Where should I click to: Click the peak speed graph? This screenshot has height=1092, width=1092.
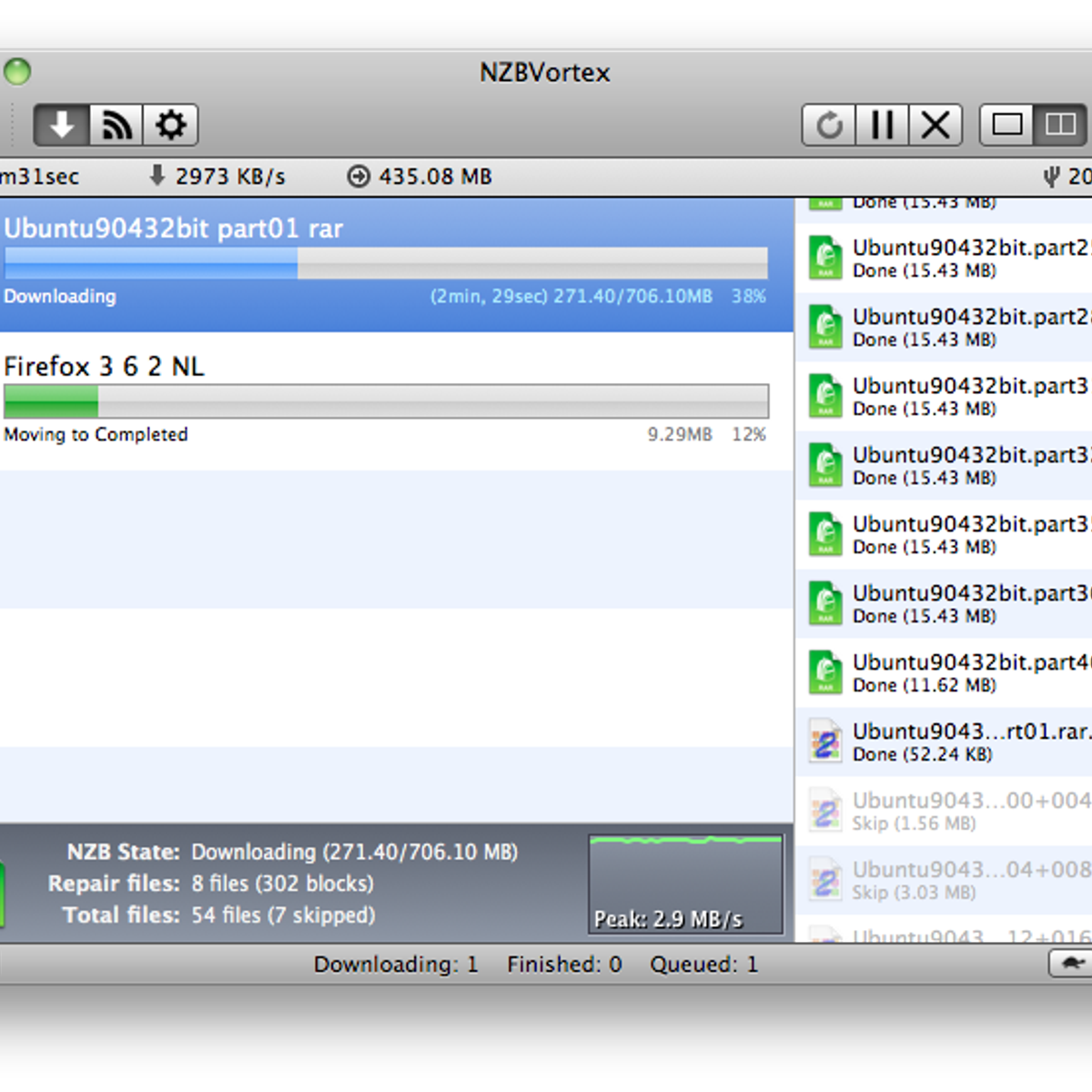coord(686,884)
